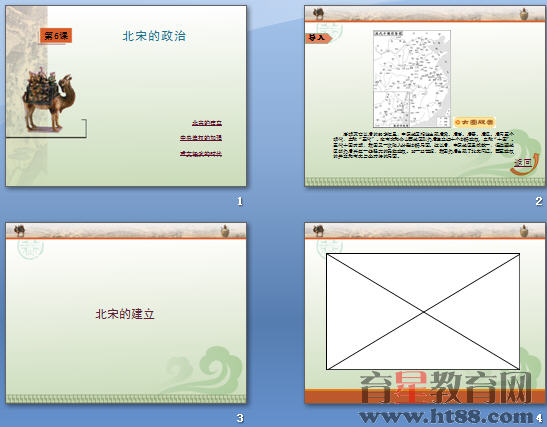547x427 pixels.
Task: Select the slide 3 北宋的建立 thumbnail
Action: (126, 313)
